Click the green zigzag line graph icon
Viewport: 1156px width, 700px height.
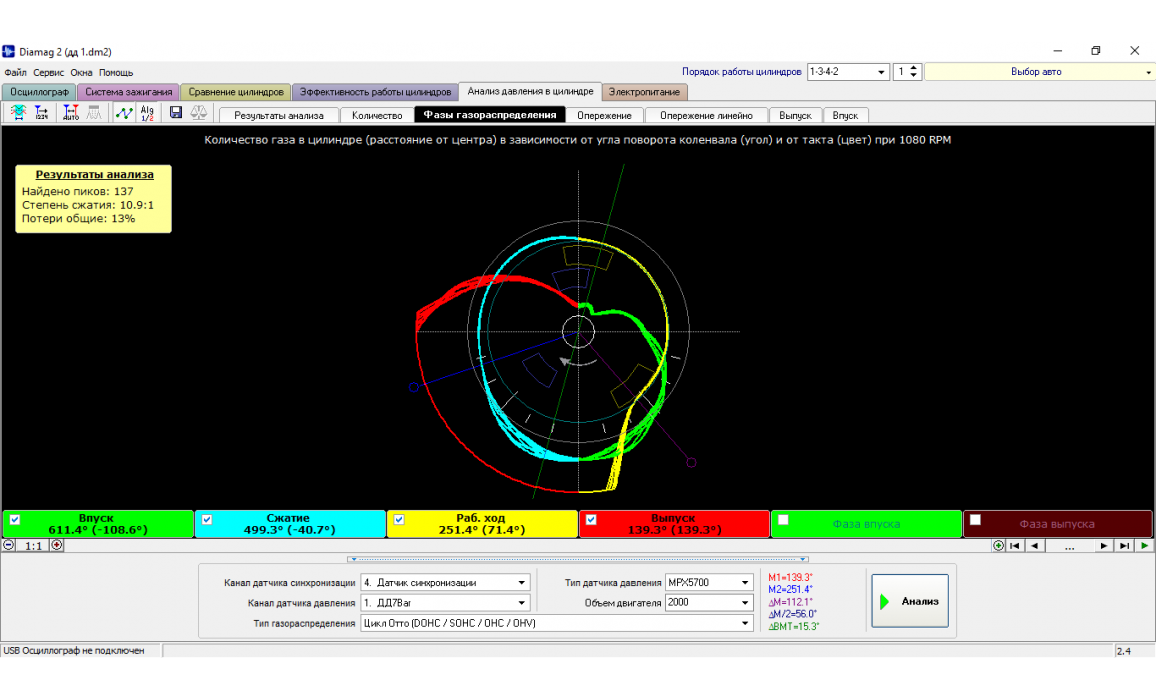coord(123,113)
